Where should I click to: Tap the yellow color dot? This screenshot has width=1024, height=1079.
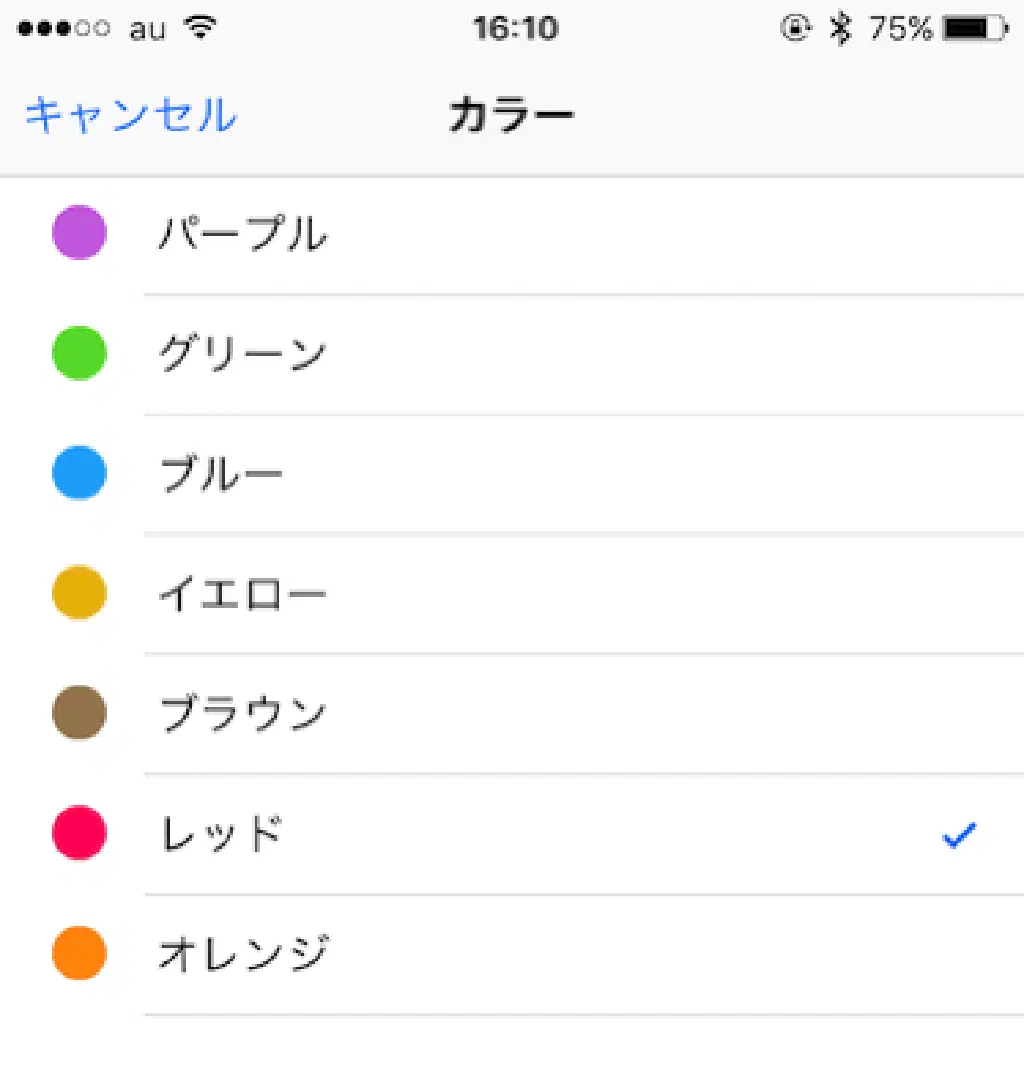(79, 593)
